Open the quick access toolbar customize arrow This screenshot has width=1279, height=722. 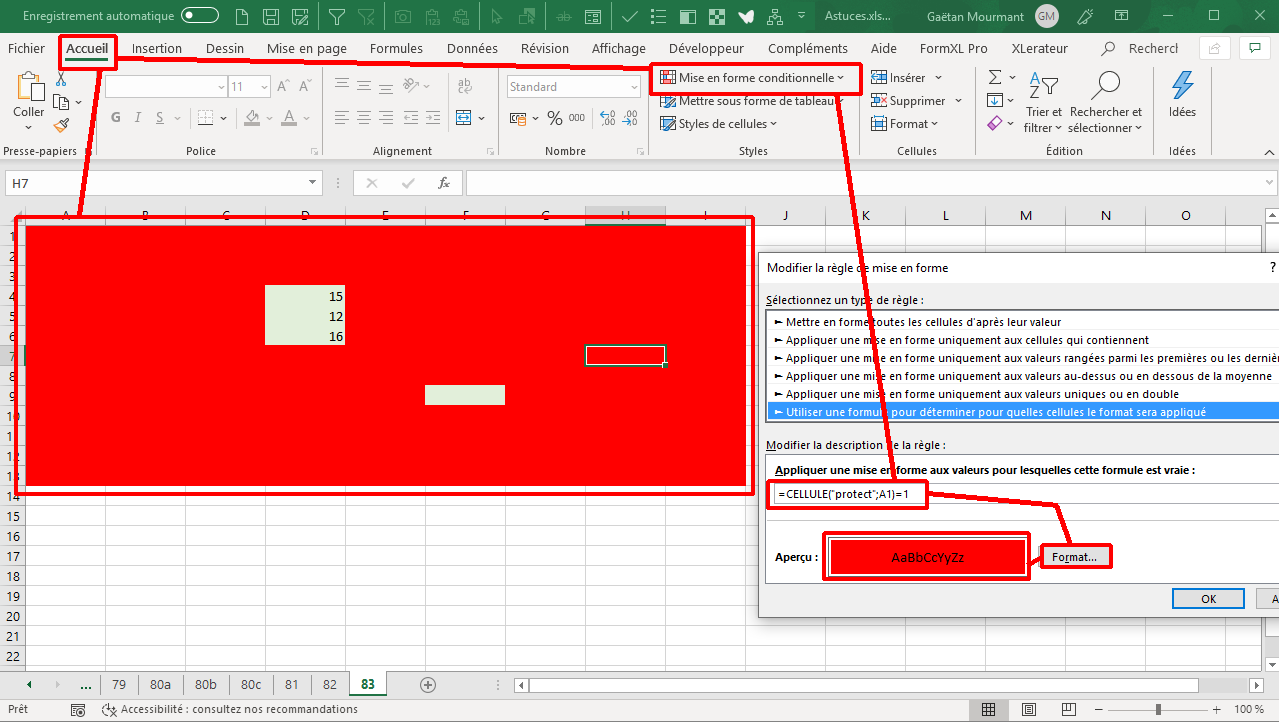[x=802, y=16]
